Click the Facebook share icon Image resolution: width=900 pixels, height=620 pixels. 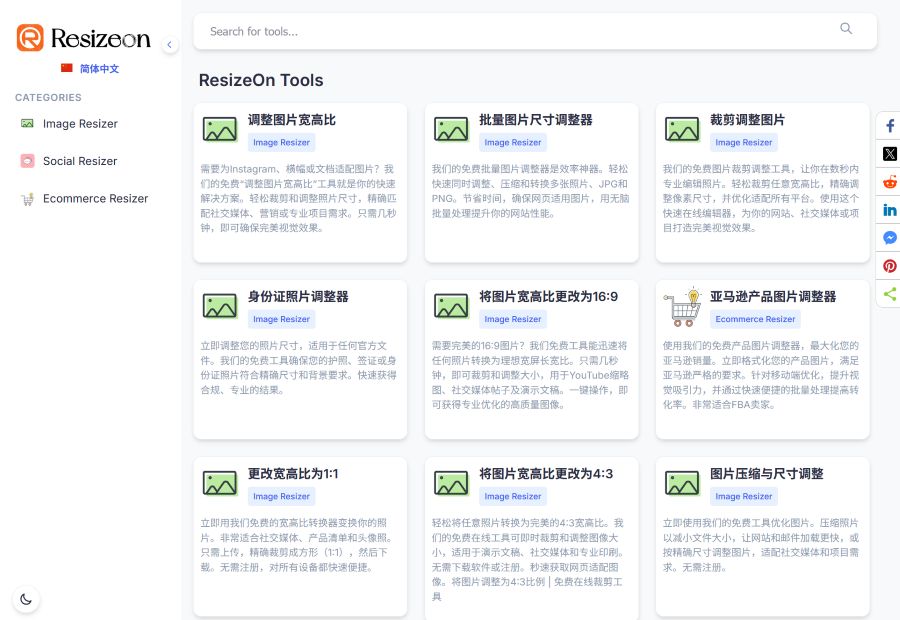pos(889,126)
